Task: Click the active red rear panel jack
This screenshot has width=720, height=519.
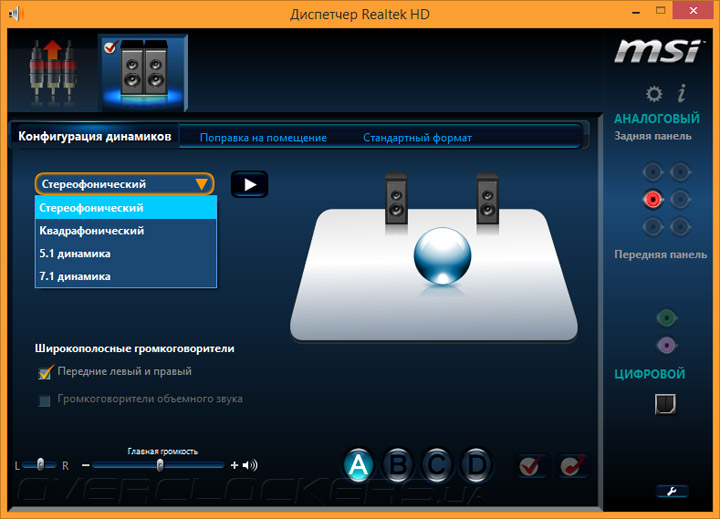Action: 652,199
